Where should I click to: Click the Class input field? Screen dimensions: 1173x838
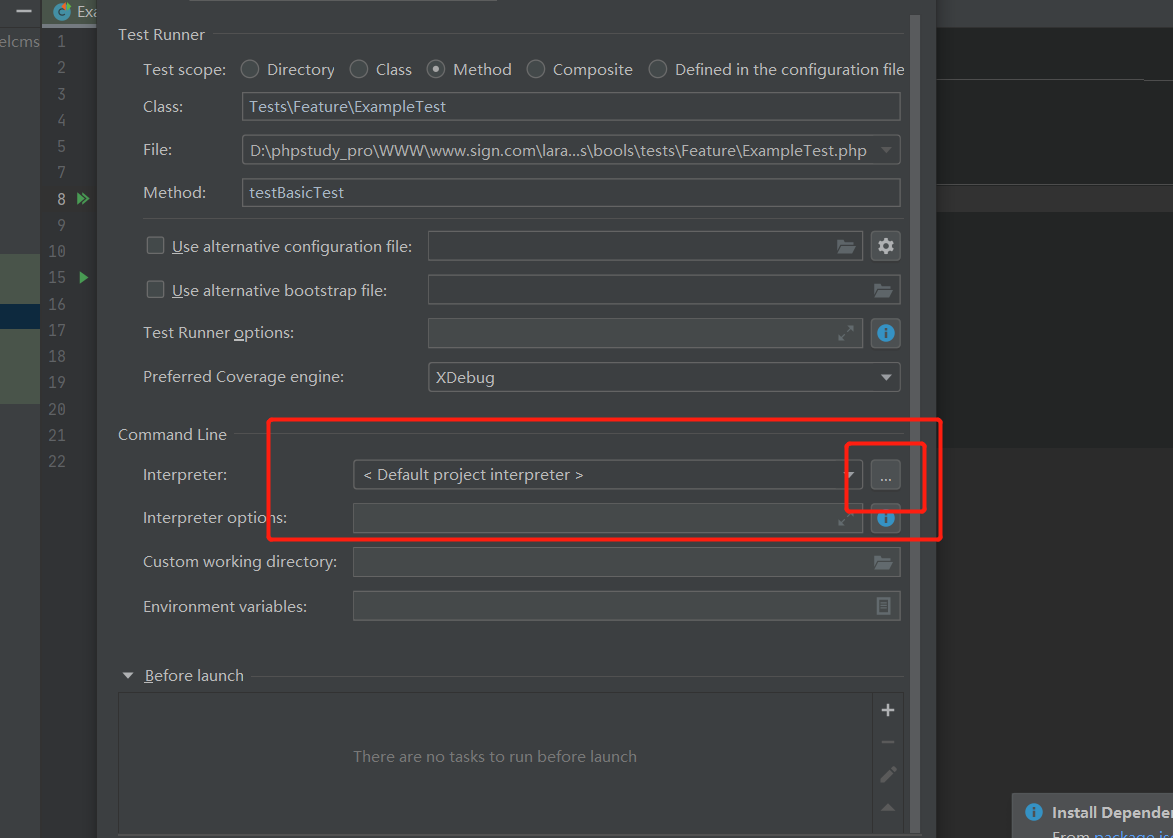coord(571,106)
